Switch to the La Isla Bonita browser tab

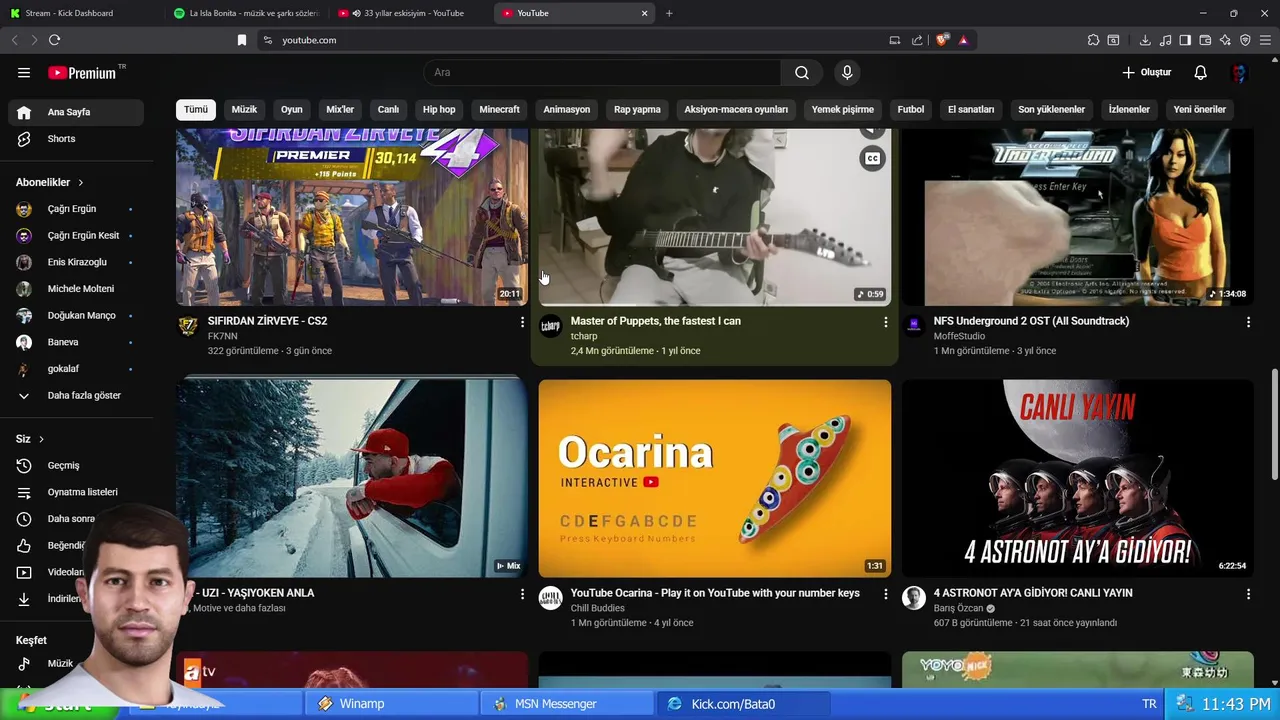(247, 13)
